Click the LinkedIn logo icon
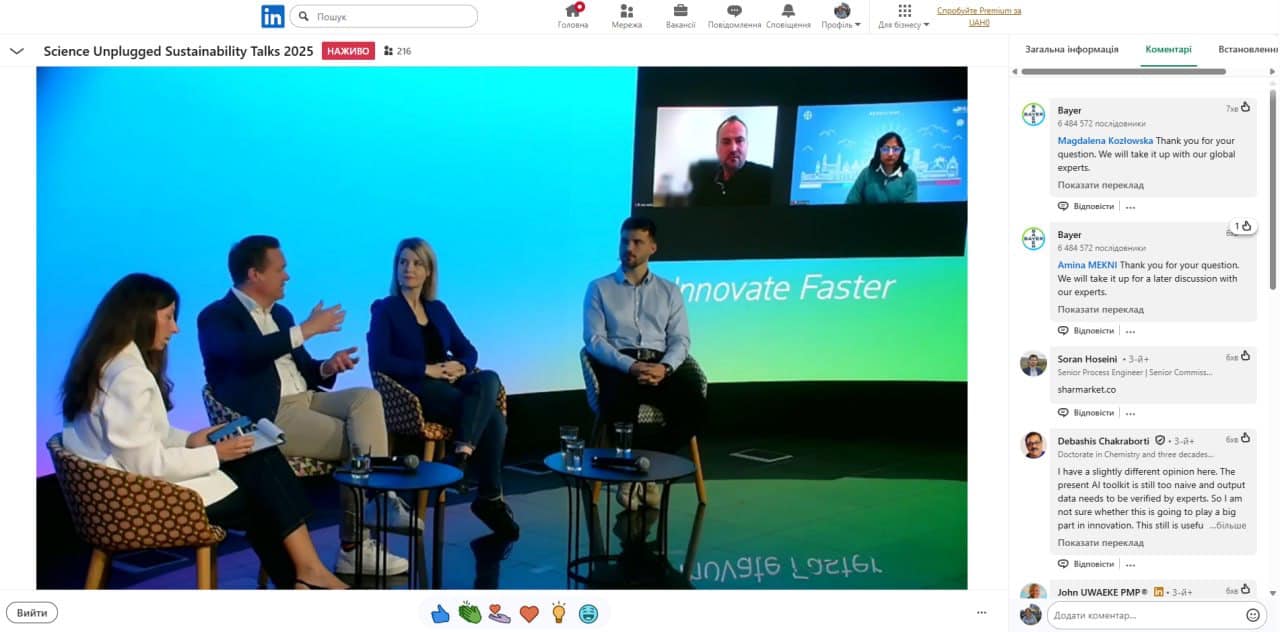The image size is (1280, 632). pyautogui.click(x=272, y=16)
